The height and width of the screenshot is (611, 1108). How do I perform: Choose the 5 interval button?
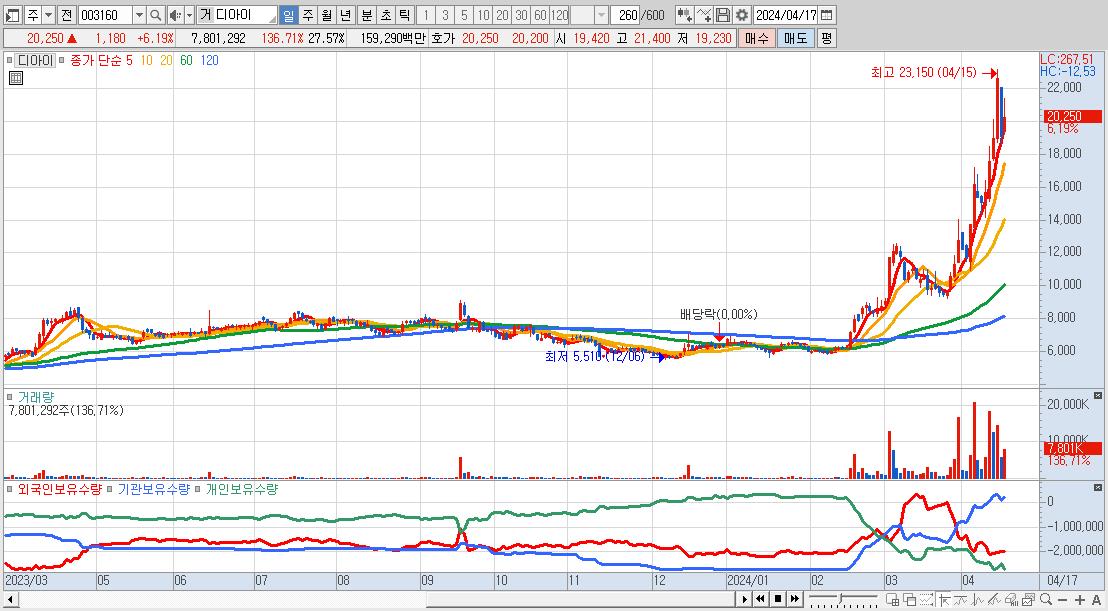point(464,15)
